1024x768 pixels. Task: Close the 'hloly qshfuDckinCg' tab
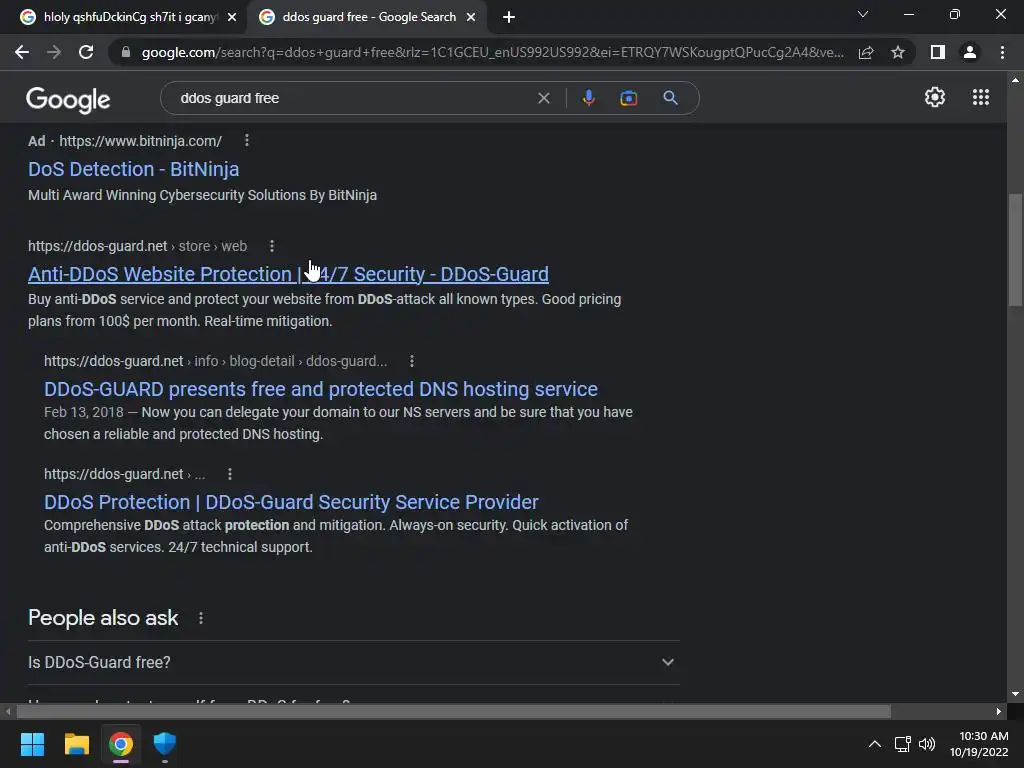pyautogui.click(x=232, y=17)
